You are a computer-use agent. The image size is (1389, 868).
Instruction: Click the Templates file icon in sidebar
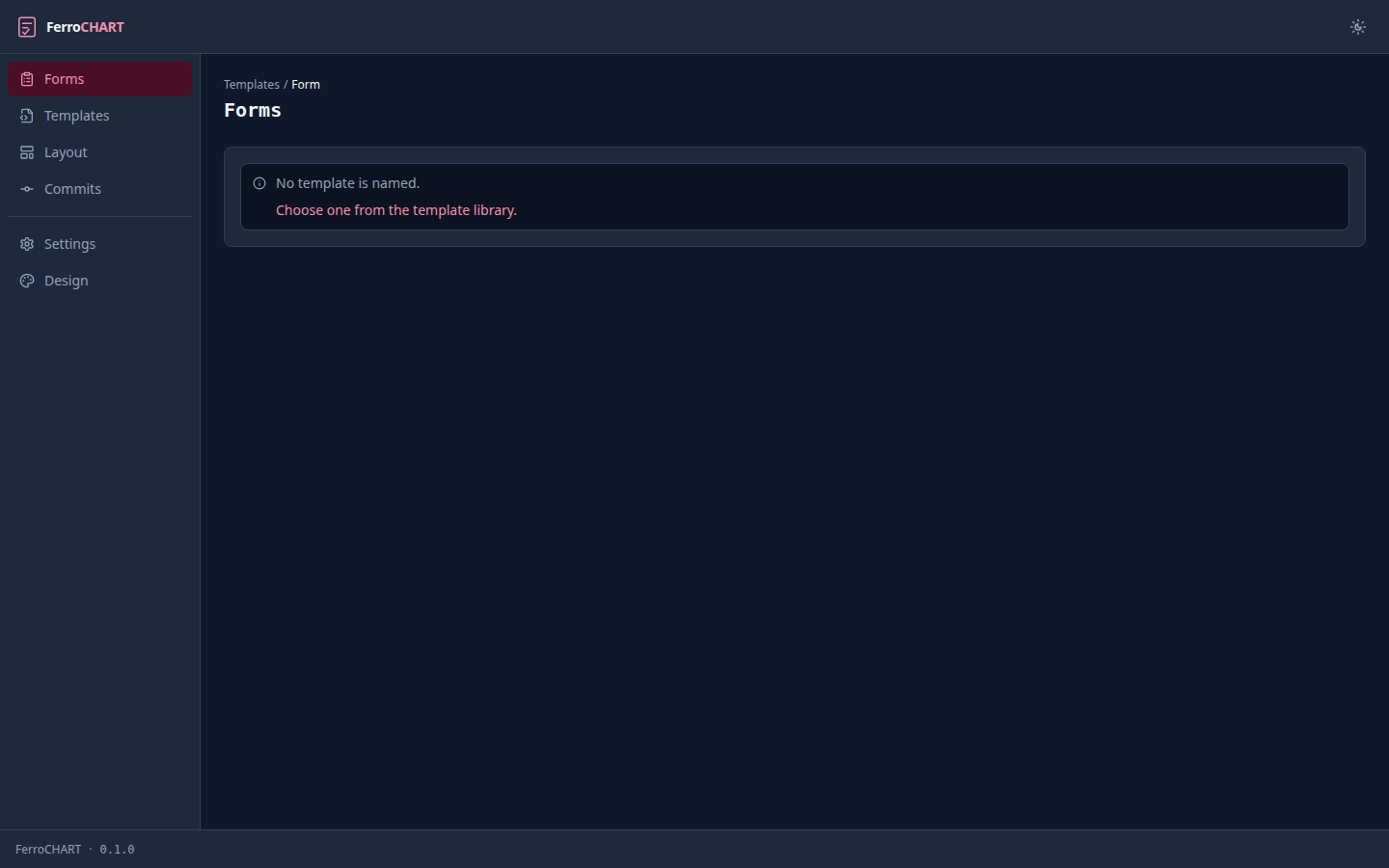click(27, 116)
